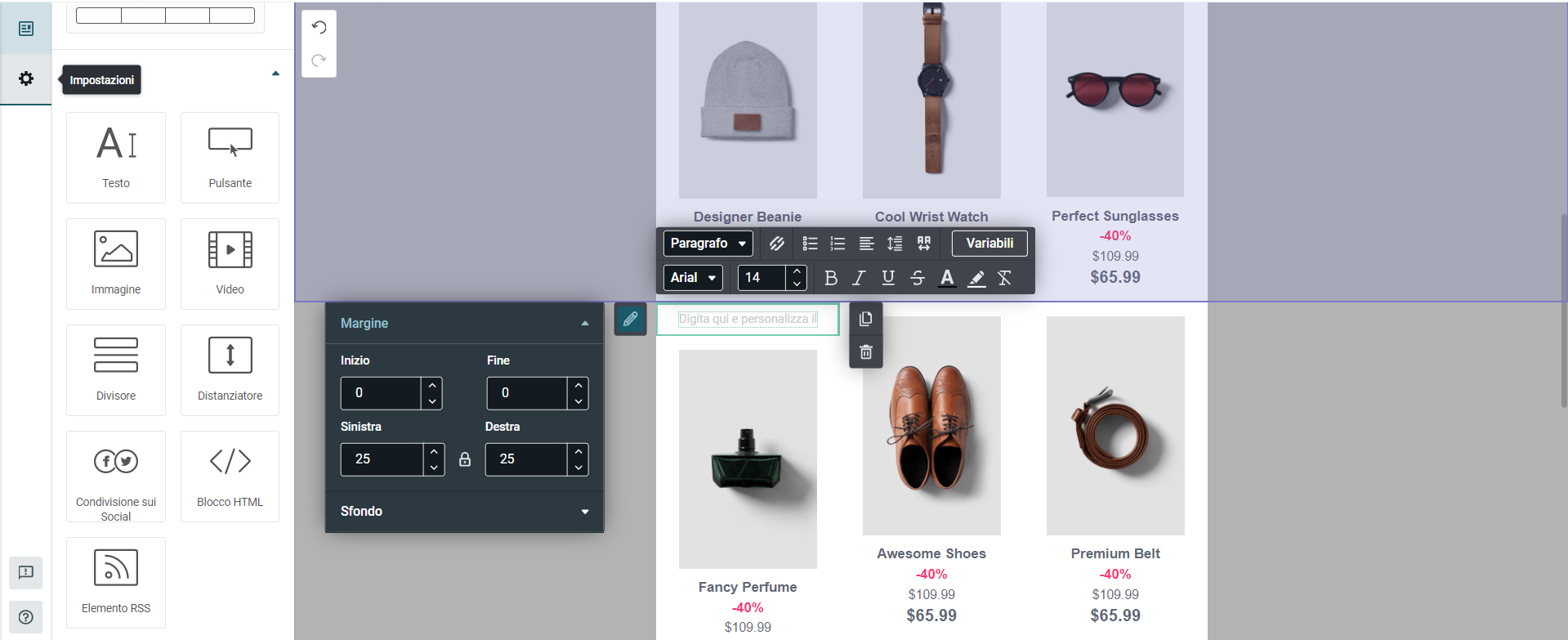
Task: Clear text formatting
Action: (1005, 278)
